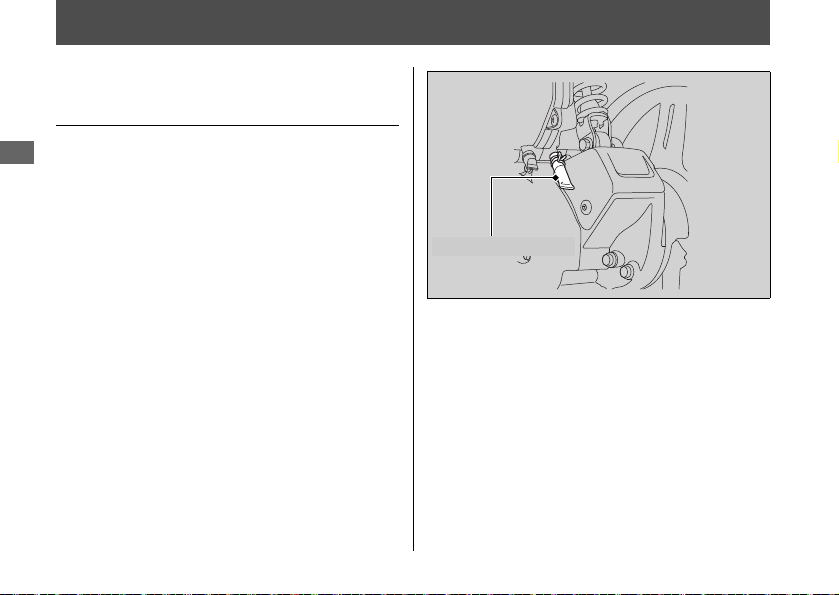
Task: Click the yellow marker on the right edge
Action: click(x=837, y=152)
